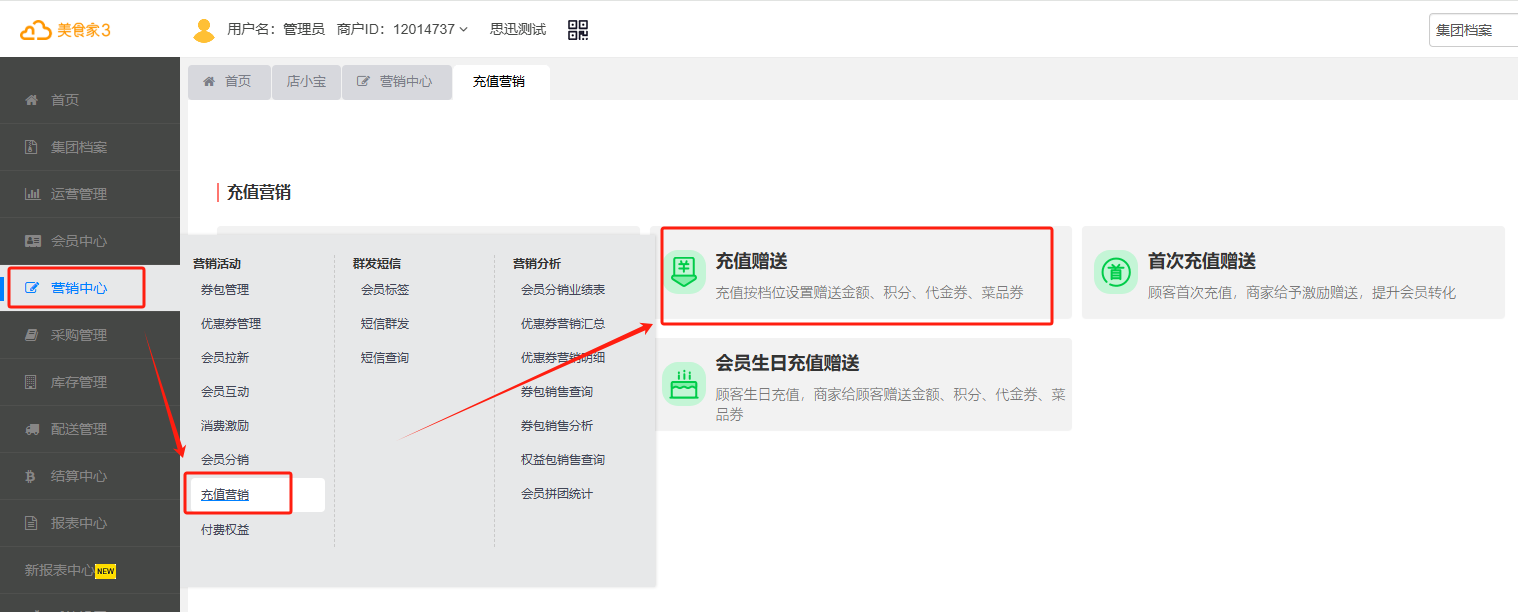Open 集团档案 in the sidebar
The width and height of the screenshot is (1518, 612).
pos(90,147)
